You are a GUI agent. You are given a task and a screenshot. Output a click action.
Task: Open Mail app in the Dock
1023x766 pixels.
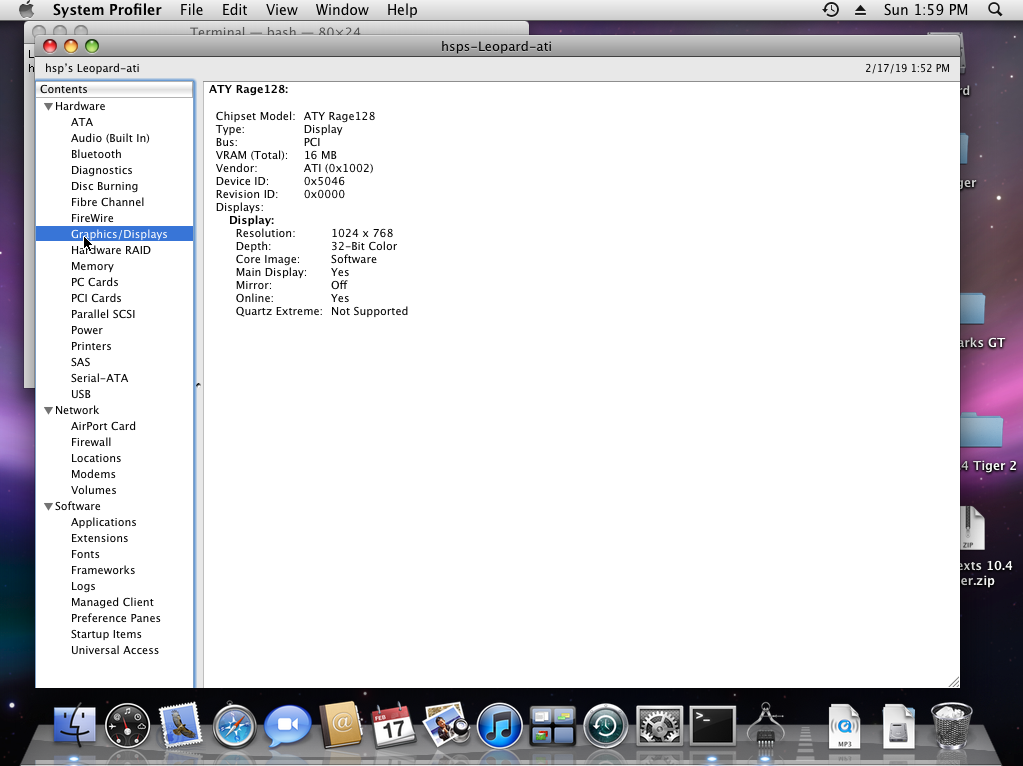click(179, 725)
